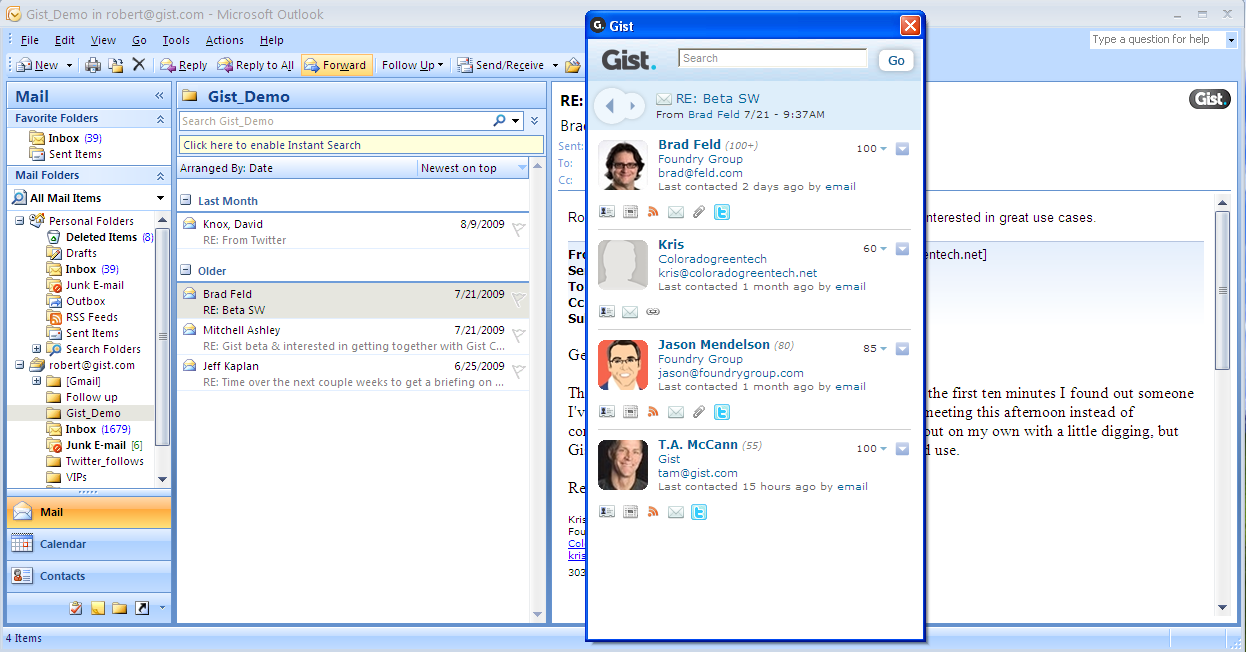Image resolution: width=1246 pixels, height=652 pixels.
Task: Open the All Mail Items dropdown
Action: 161,198
